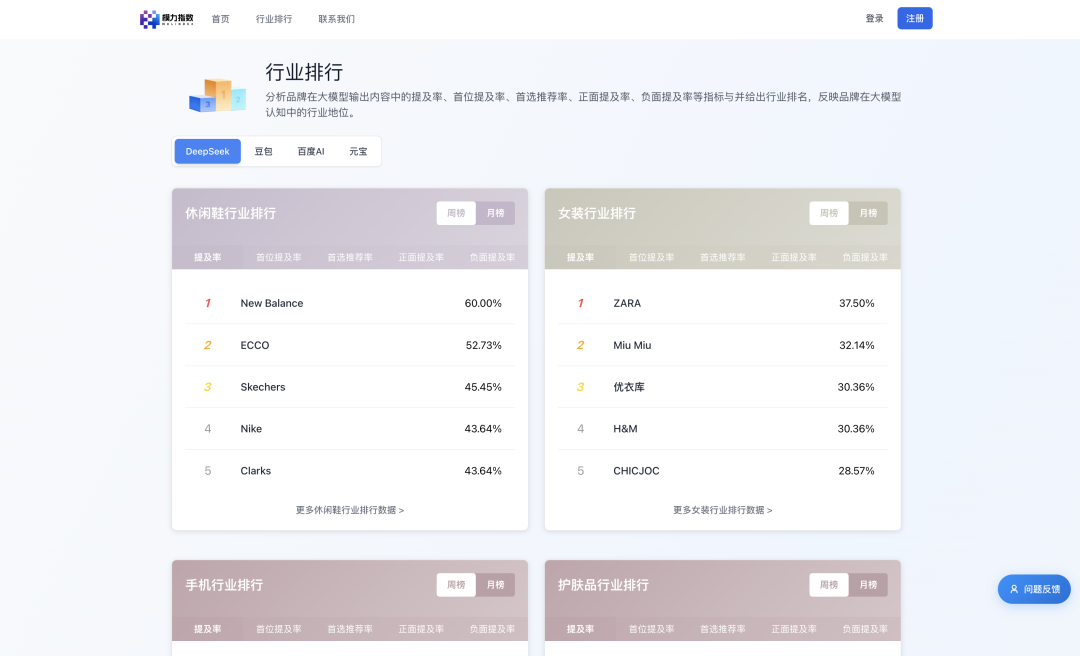Image resolution: width=1080 pixels, height=656 pixels.
Task: Select 负面提及率 tab in 护肤品 card
Action: pyautogui.click(x=864, y=629)
